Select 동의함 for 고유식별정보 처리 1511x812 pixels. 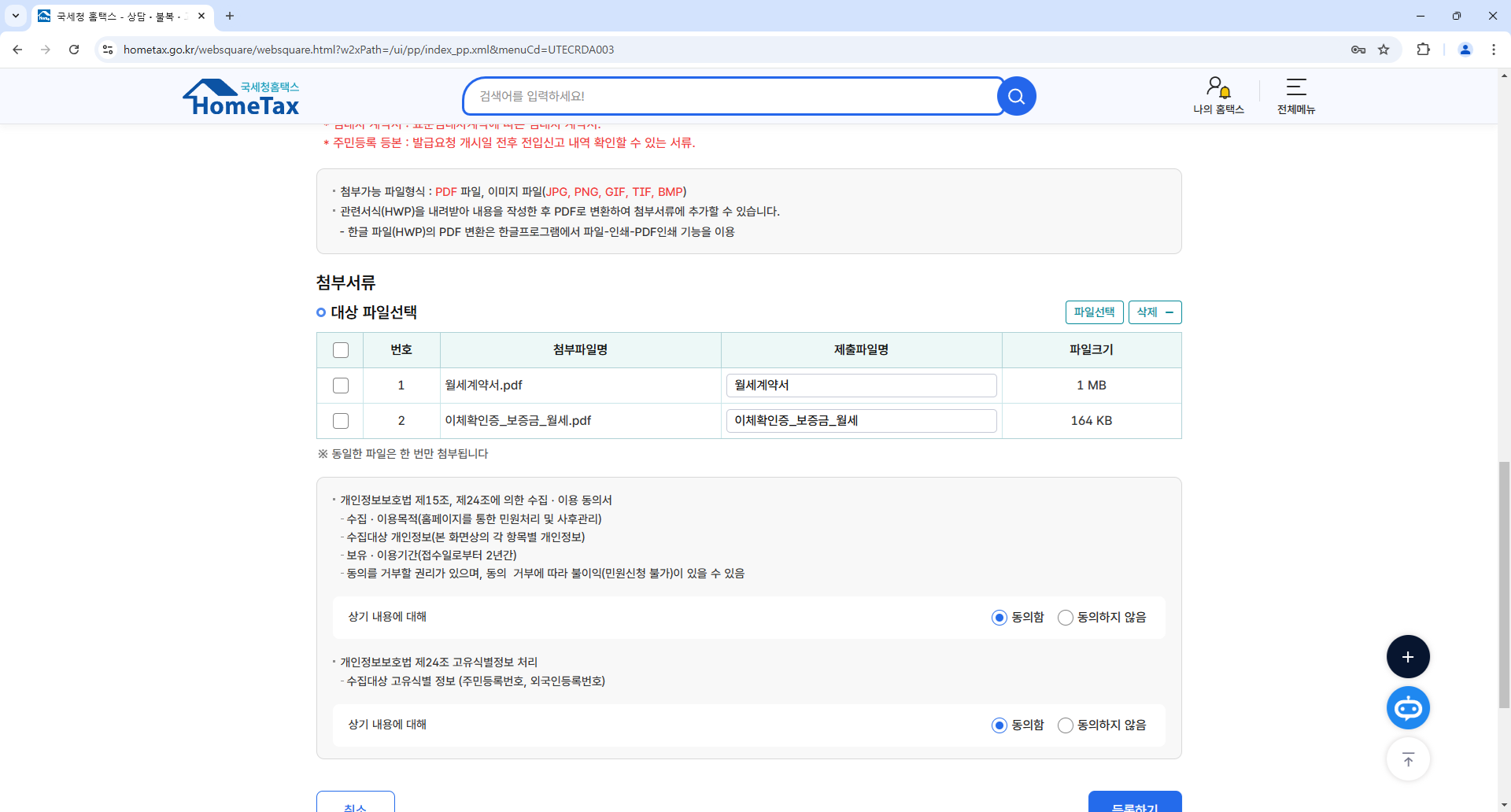click(x=999, y=725)
